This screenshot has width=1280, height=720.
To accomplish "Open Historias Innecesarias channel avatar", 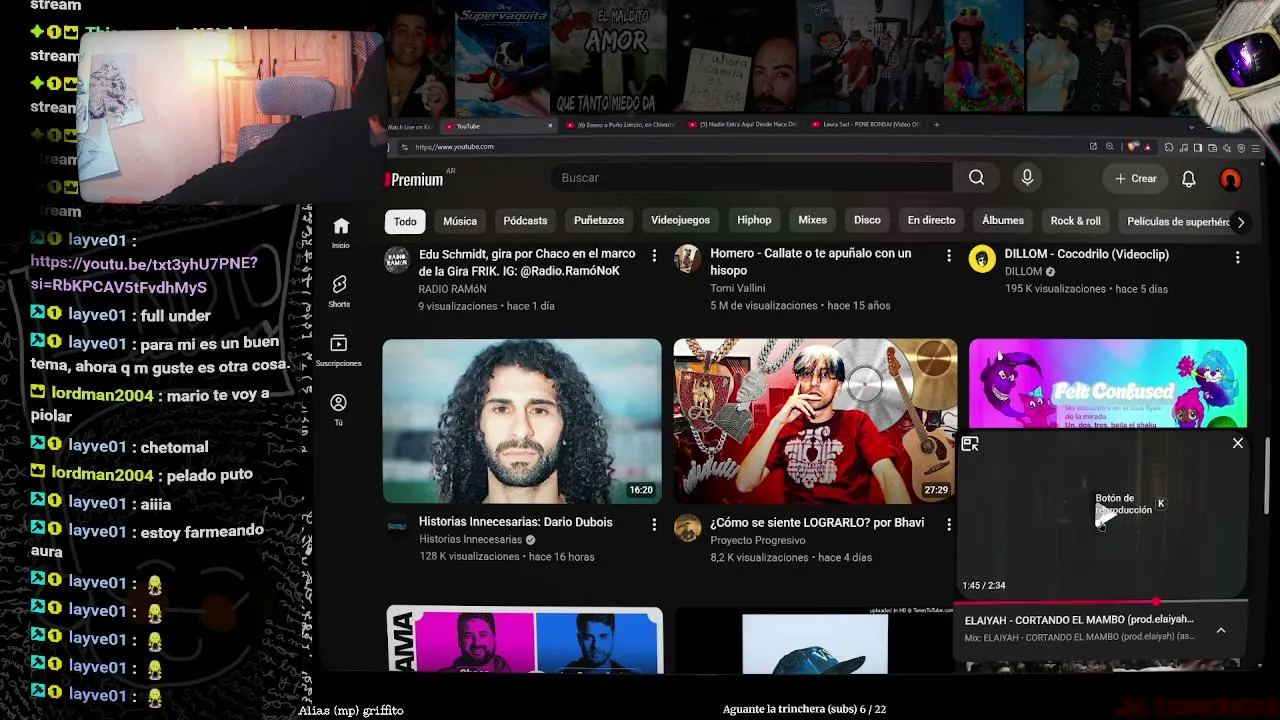I will pos(397,527).
